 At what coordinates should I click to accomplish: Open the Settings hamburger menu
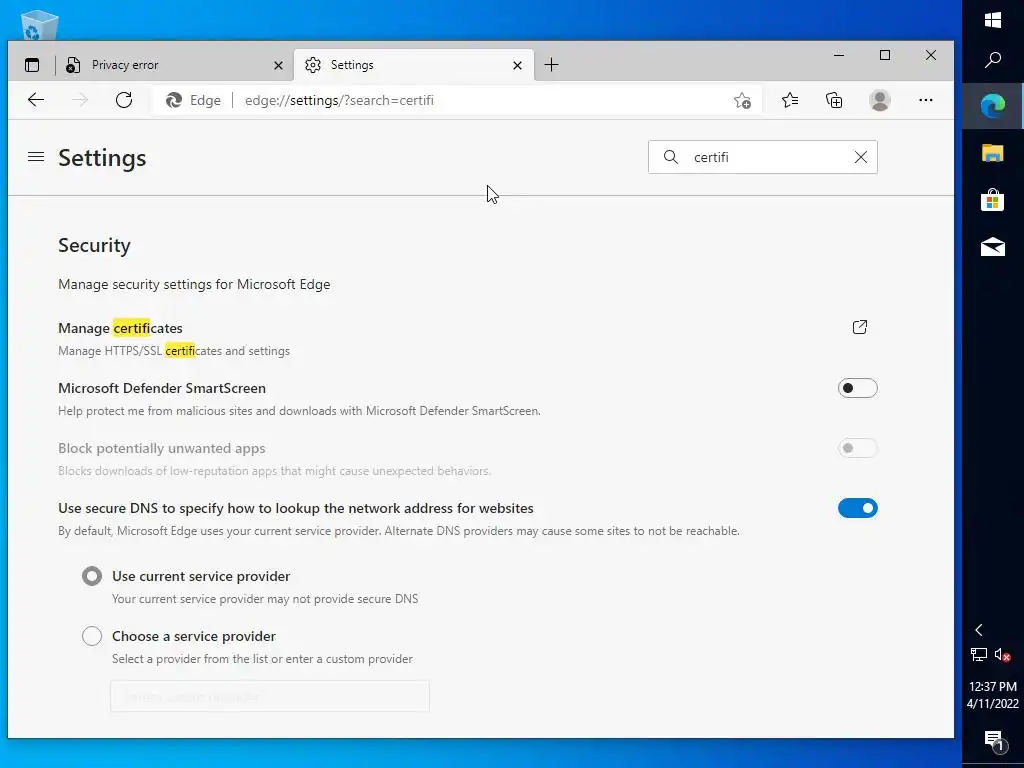[x=36, y=157]
